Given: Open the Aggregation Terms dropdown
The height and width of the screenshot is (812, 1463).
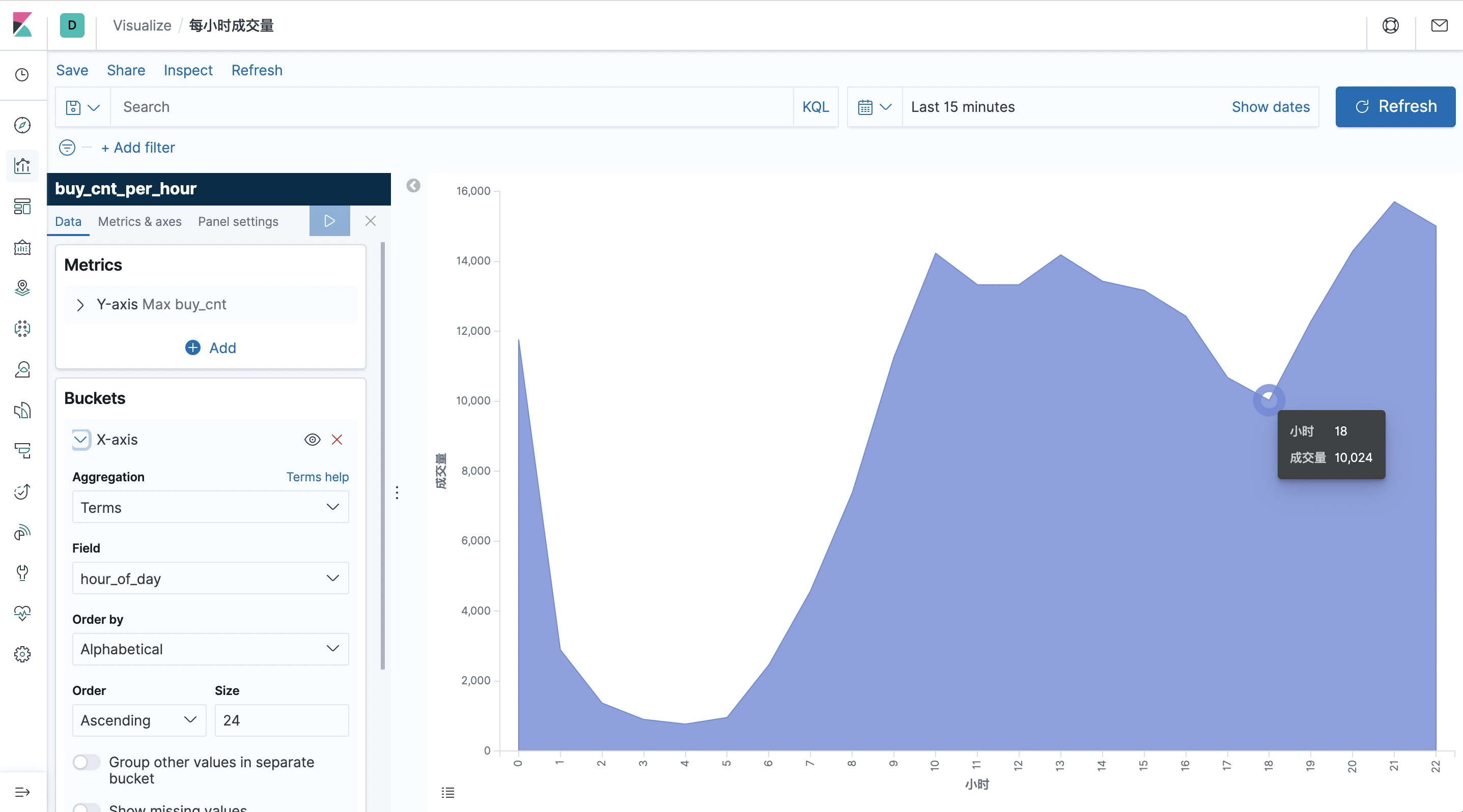Looking at the screenshot, I should tap(210, 507).
